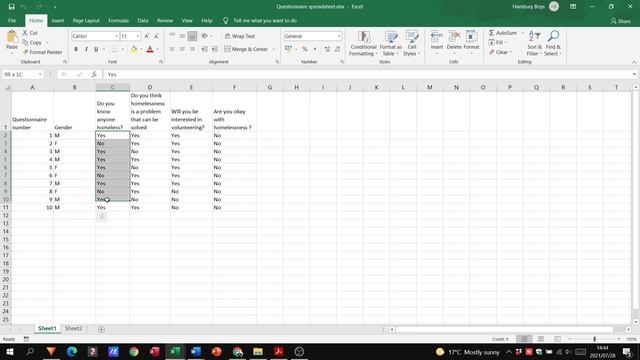The width and height of the screenshot is (640, 360).
Task: Click the Decrease Decimal icon
Action: [x=337, y=49]
